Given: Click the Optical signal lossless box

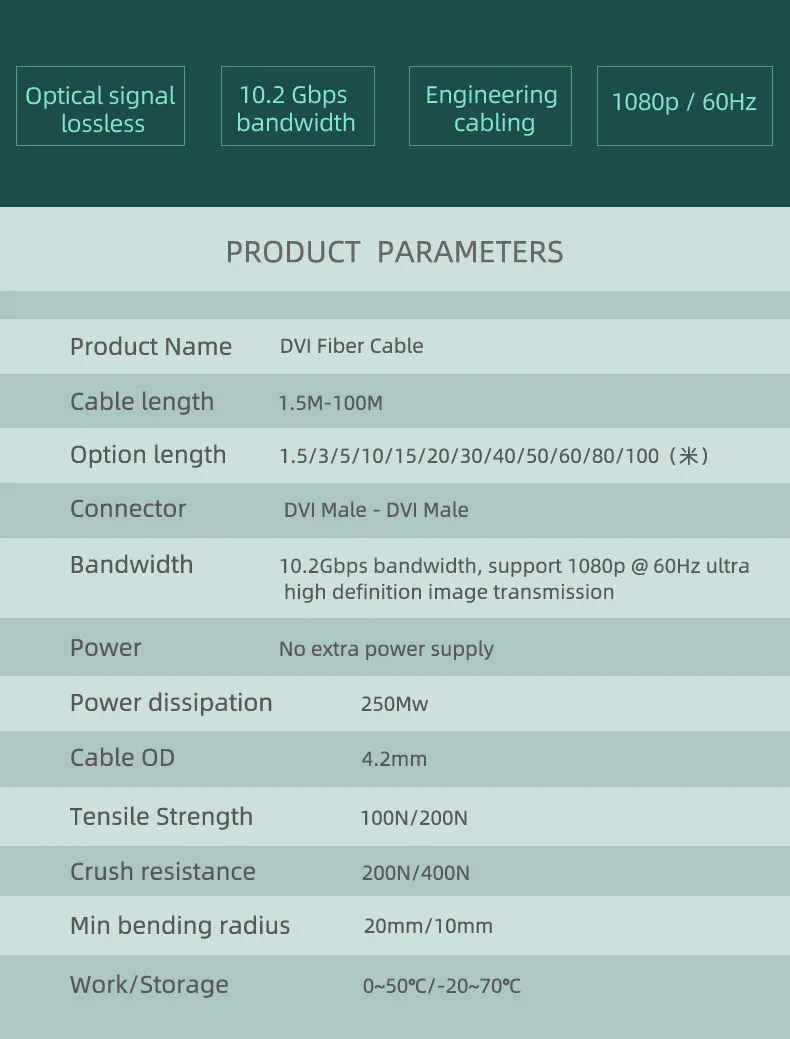Looking at the screenshot, I should click(100, 106).
